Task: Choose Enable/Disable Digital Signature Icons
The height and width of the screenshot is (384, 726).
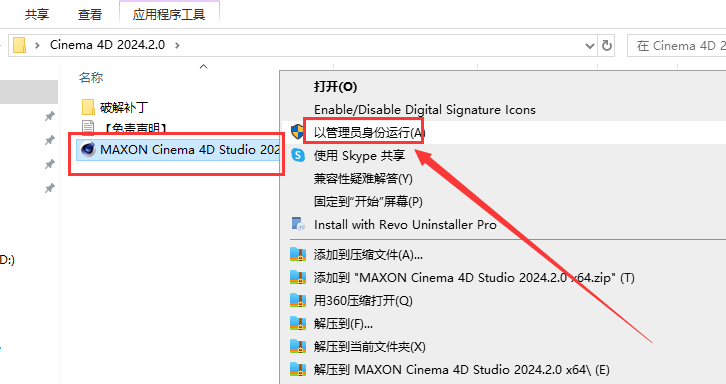Action: coord(425,110)
